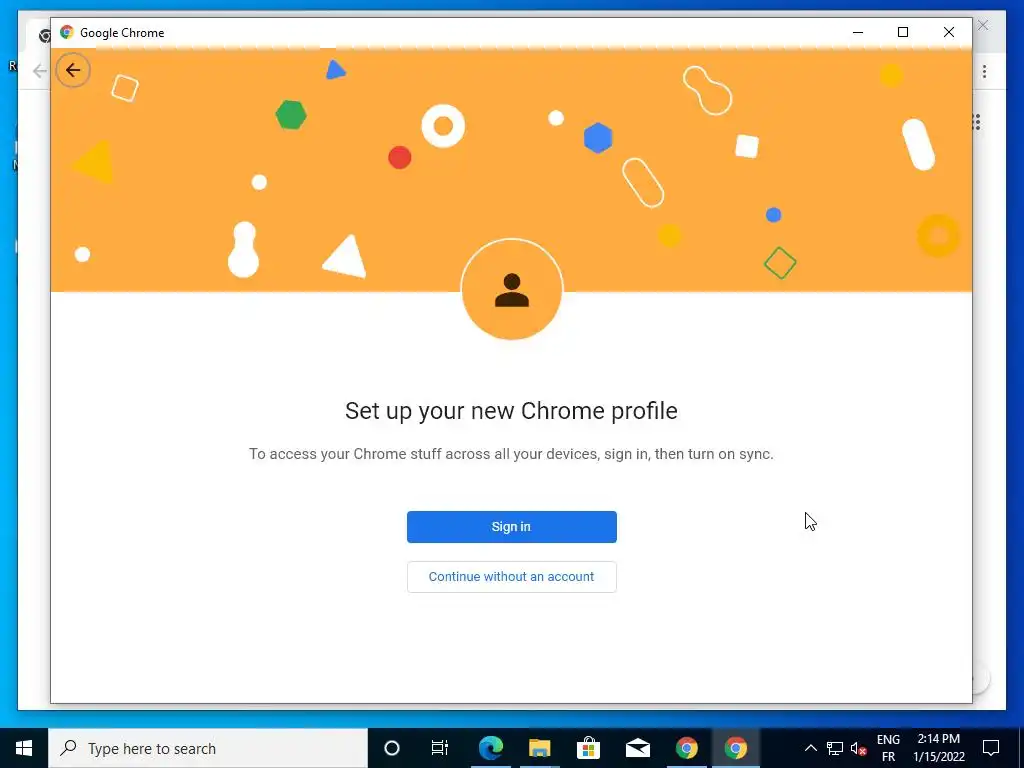
Task: Close the Google Chrome profile dialog
Action: coord(949,32)
